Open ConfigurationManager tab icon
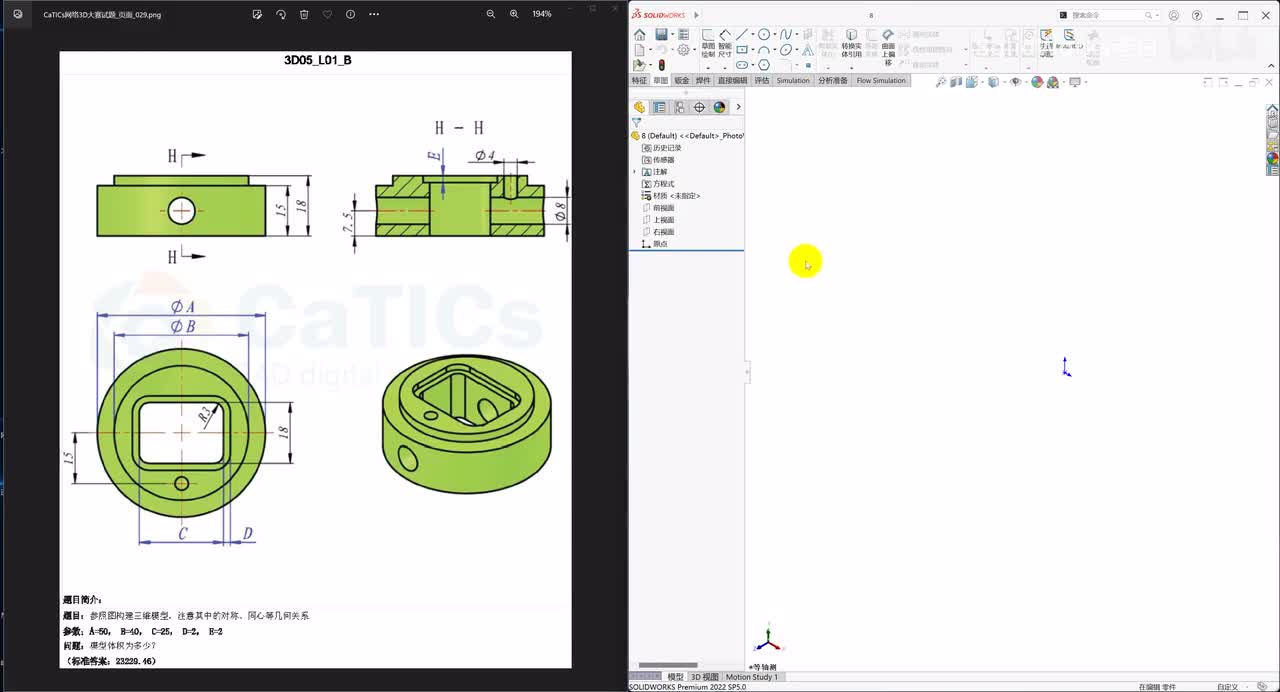Image resolution: width=1280 pixels, height=692 pixels. [x=680, y=107]
